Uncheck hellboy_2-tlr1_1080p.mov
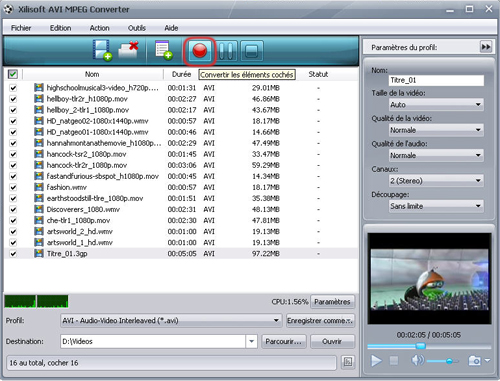 (x=13, y=110)
